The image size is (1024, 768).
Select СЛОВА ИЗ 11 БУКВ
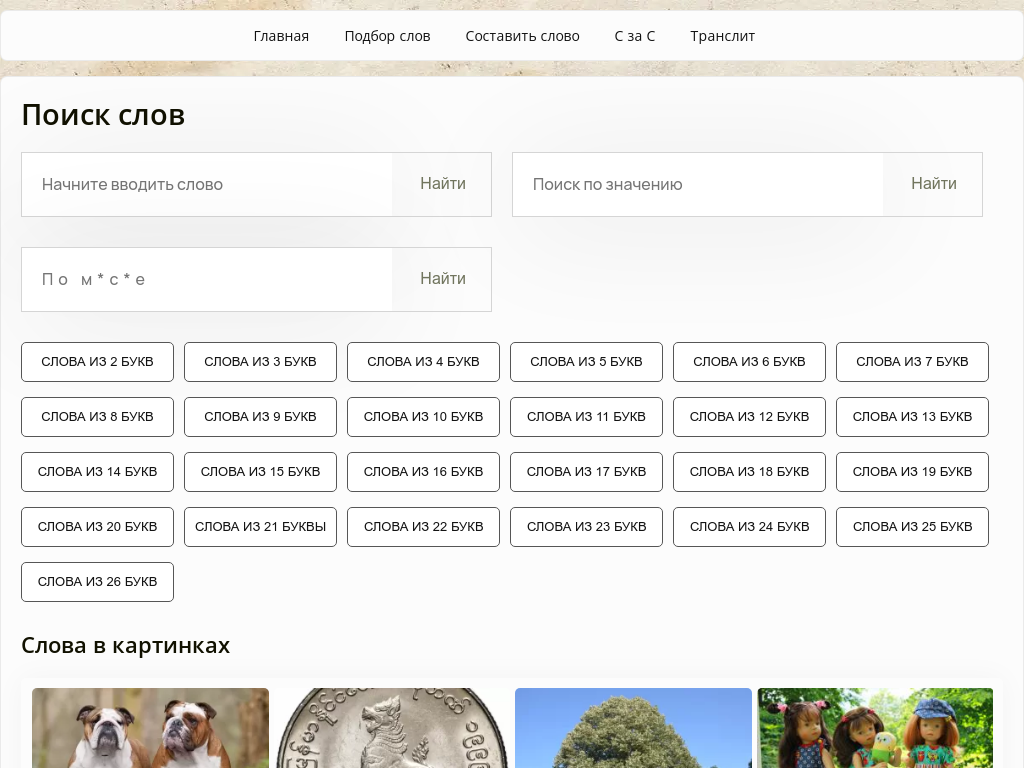click(x=586, y=417)
